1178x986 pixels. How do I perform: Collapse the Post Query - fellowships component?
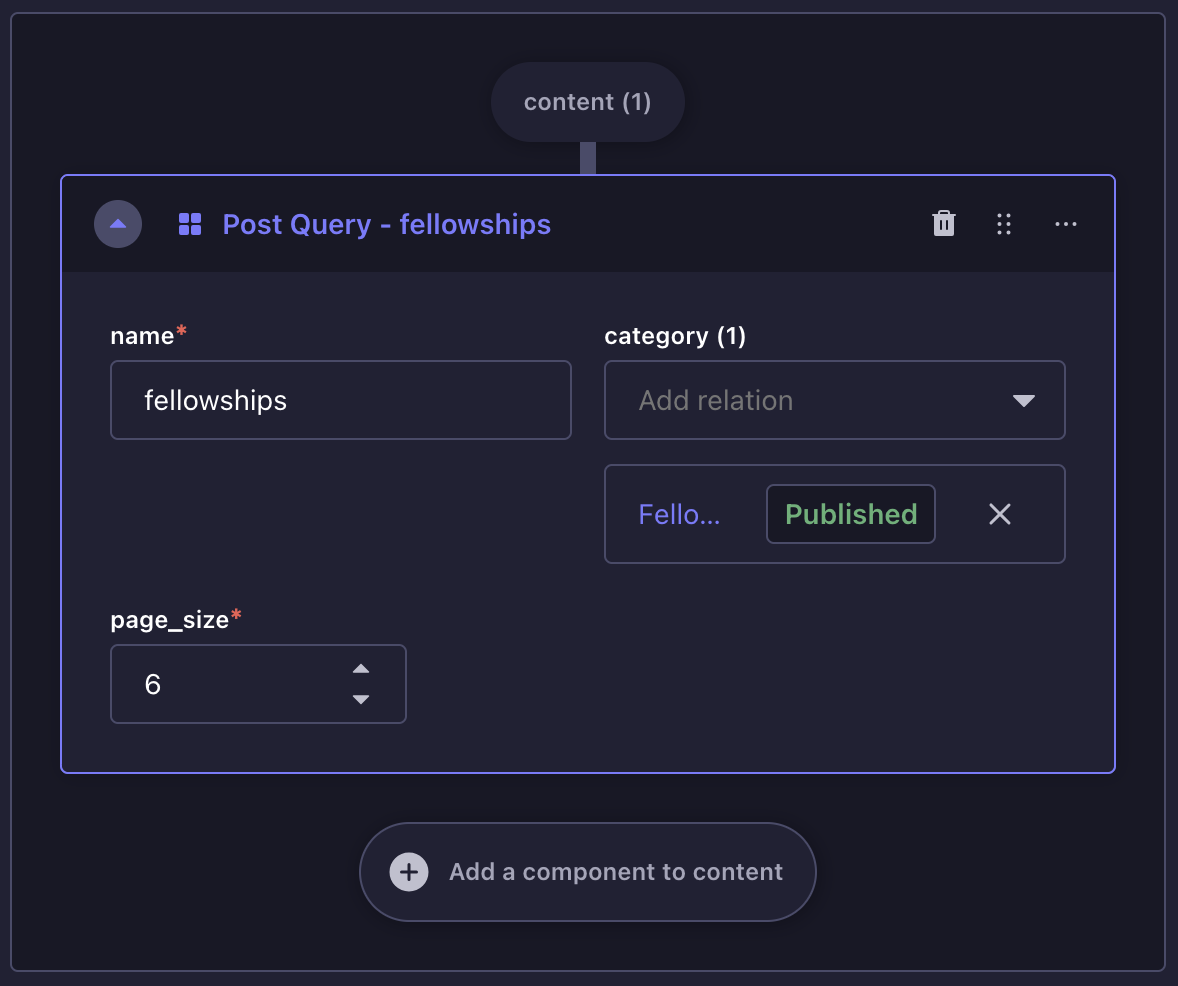coord(118,224)
